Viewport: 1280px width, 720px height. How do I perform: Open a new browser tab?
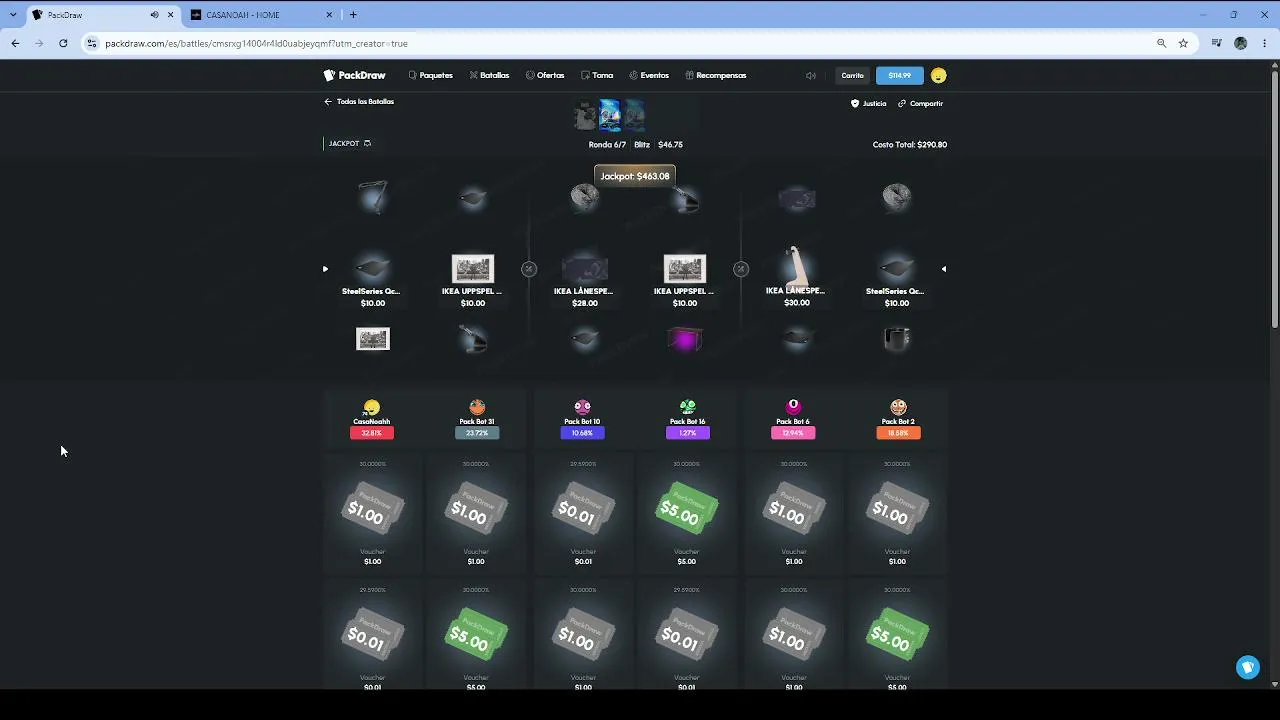(353, 15)
